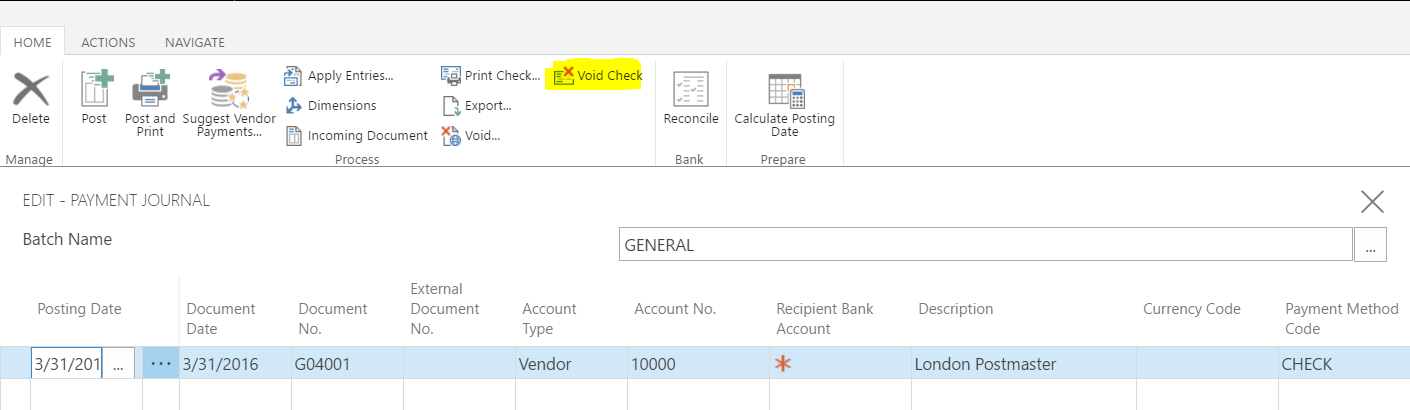
Task: Click the highlighted Void Check action
Action: pos(598,75)
